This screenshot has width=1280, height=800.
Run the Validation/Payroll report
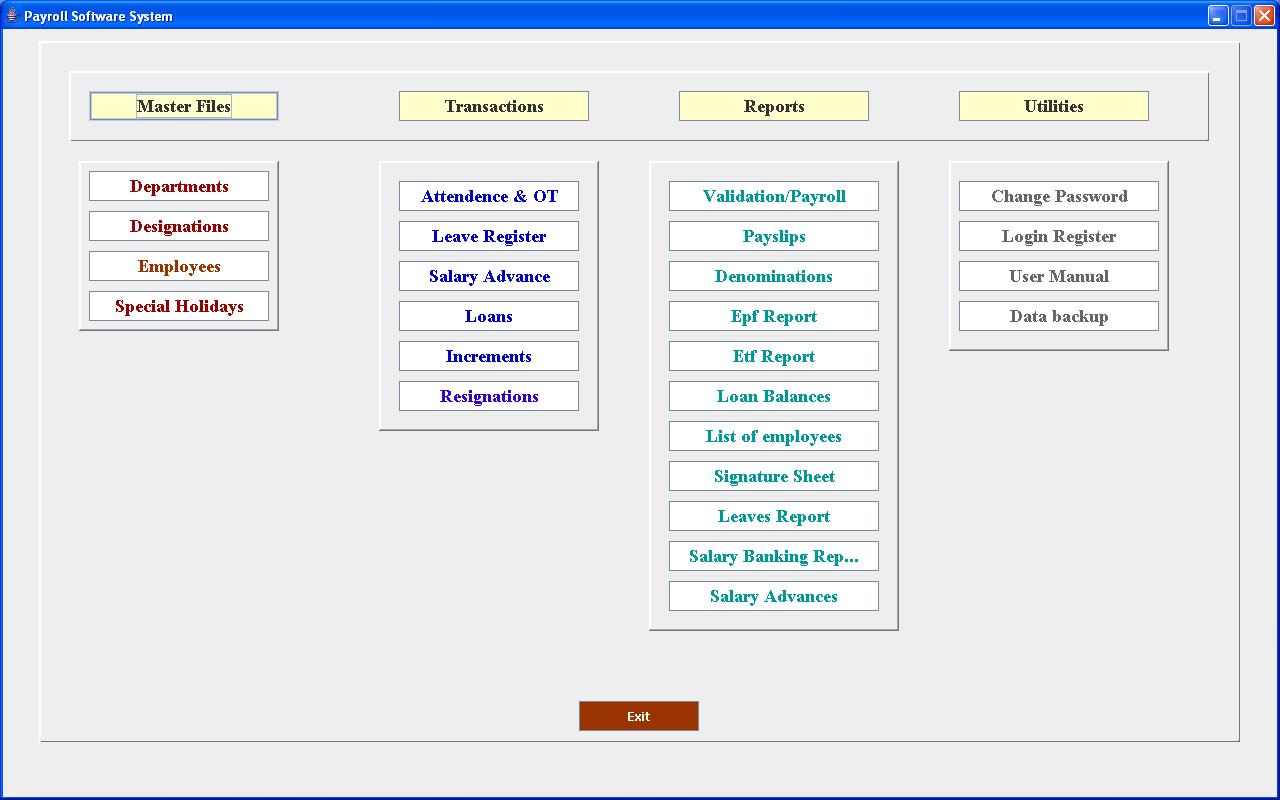click(773, 196)
